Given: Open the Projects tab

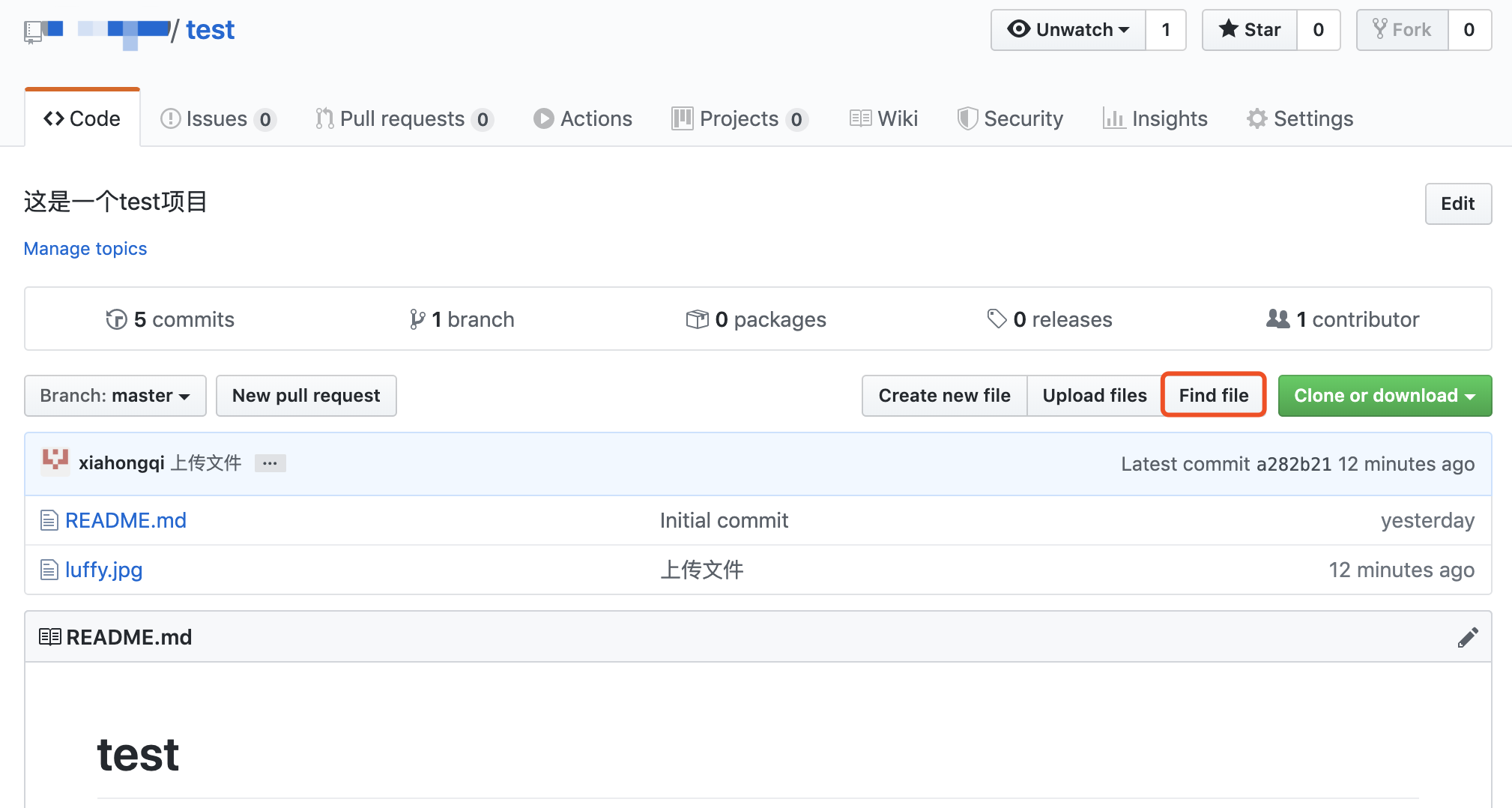Looking at the screenshot, I should click(740, 118).
